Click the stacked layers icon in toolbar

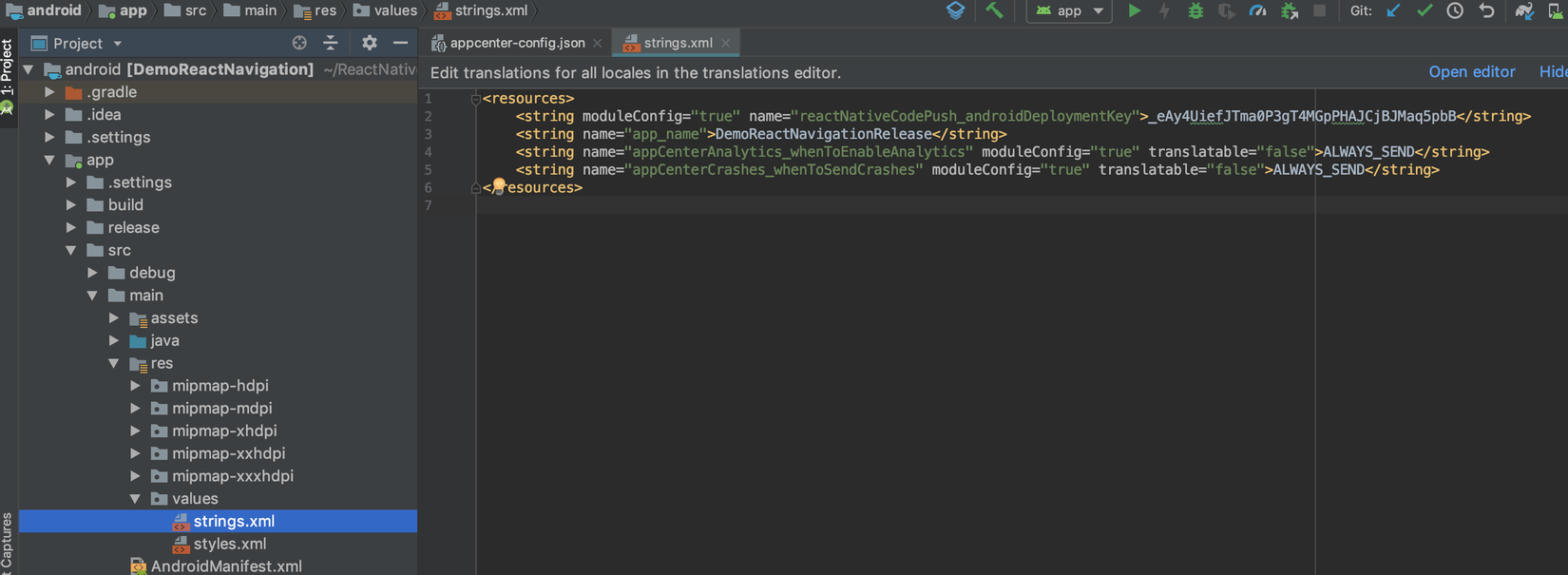[x=955, y=10]
